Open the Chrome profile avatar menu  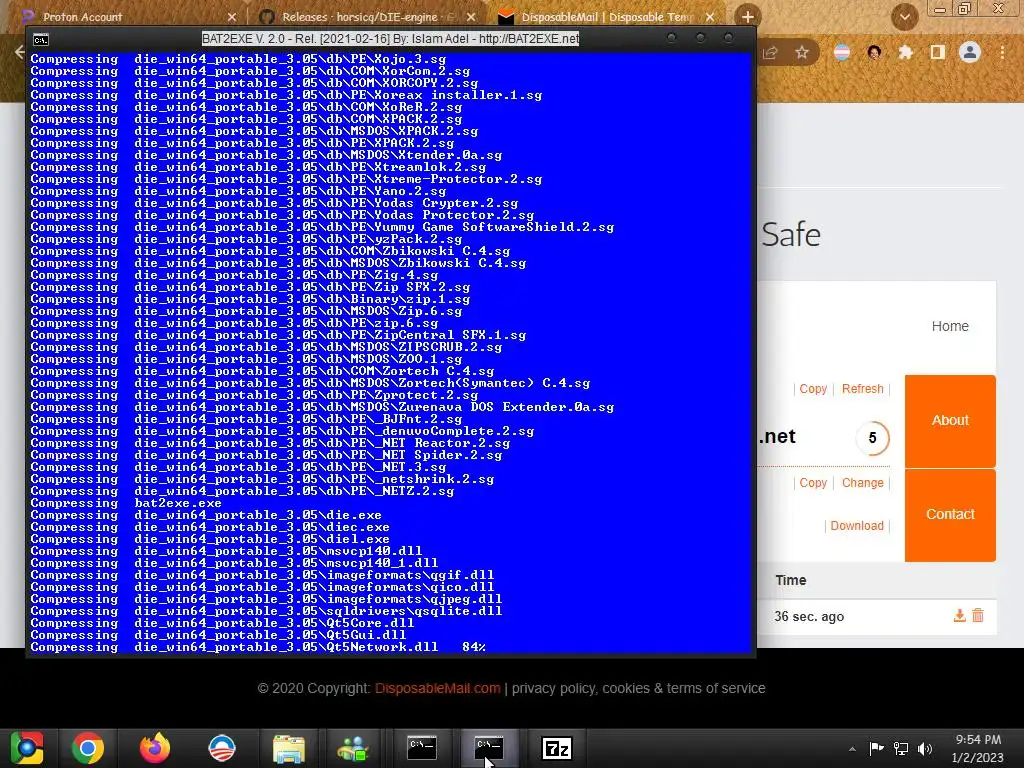pos(970,52)
